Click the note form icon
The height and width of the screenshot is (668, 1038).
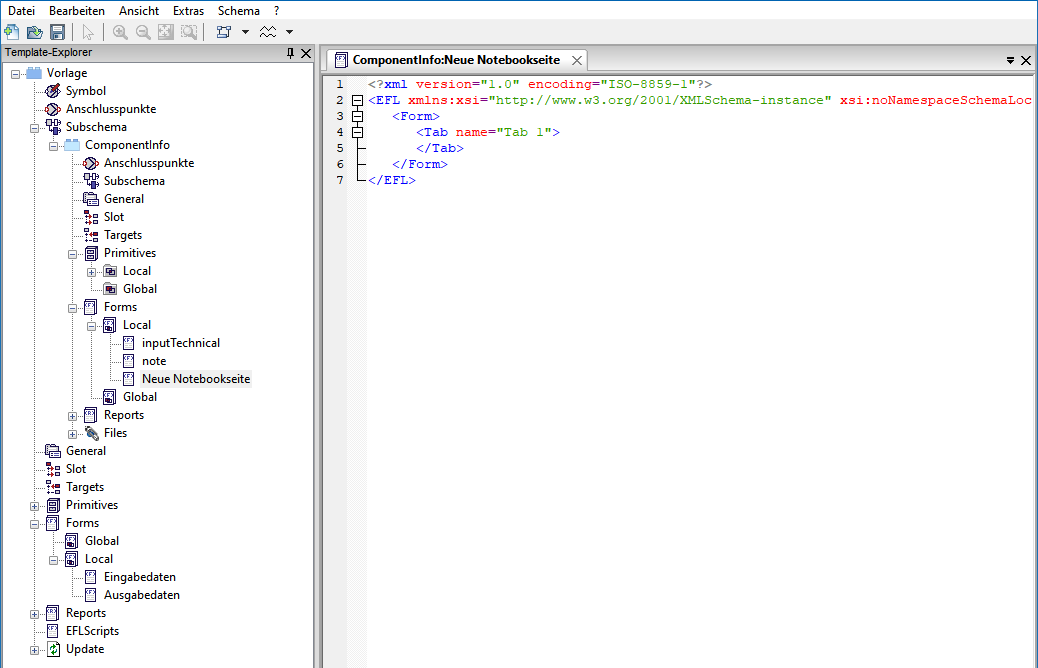129,361
